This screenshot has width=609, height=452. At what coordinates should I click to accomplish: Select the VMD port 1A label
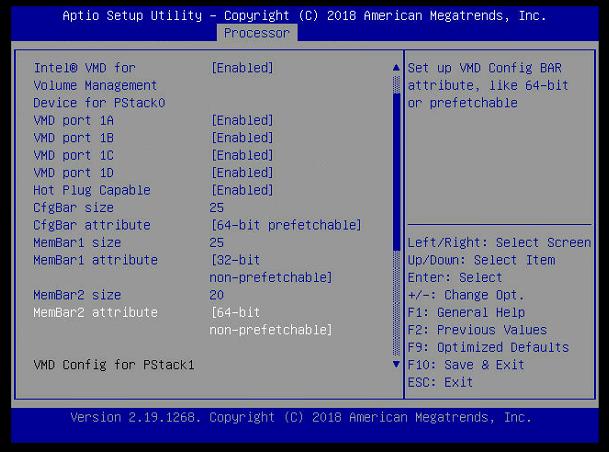(x=74, y=120)
